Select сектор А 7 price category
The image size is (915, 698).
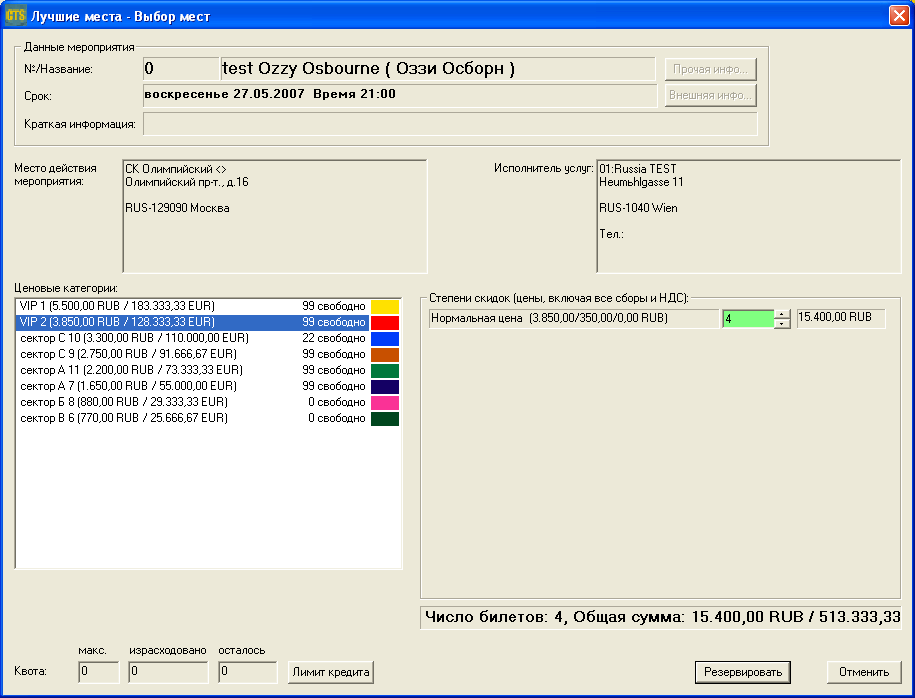(192, 386)
